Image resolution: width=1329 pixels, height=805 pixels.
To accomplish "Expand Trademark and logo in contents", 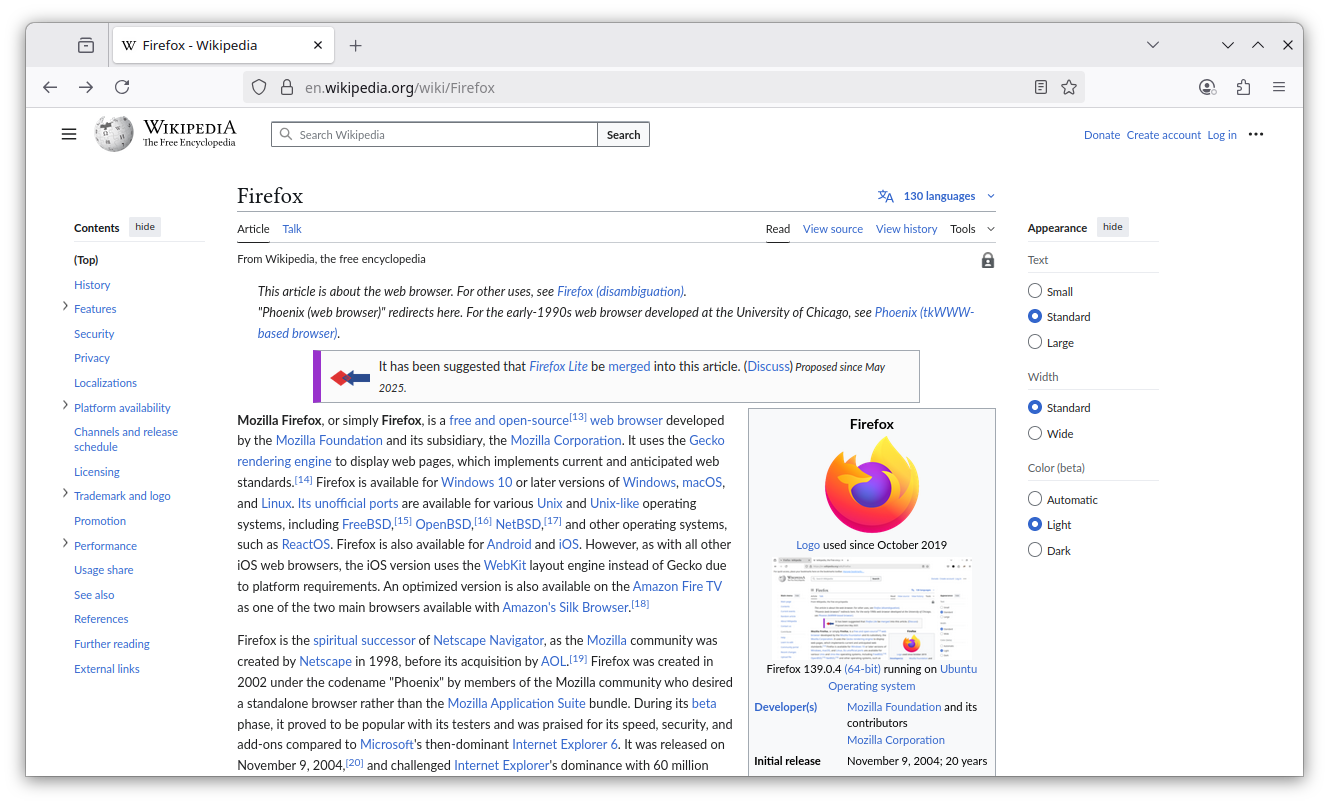I will [x=65, y=494].
